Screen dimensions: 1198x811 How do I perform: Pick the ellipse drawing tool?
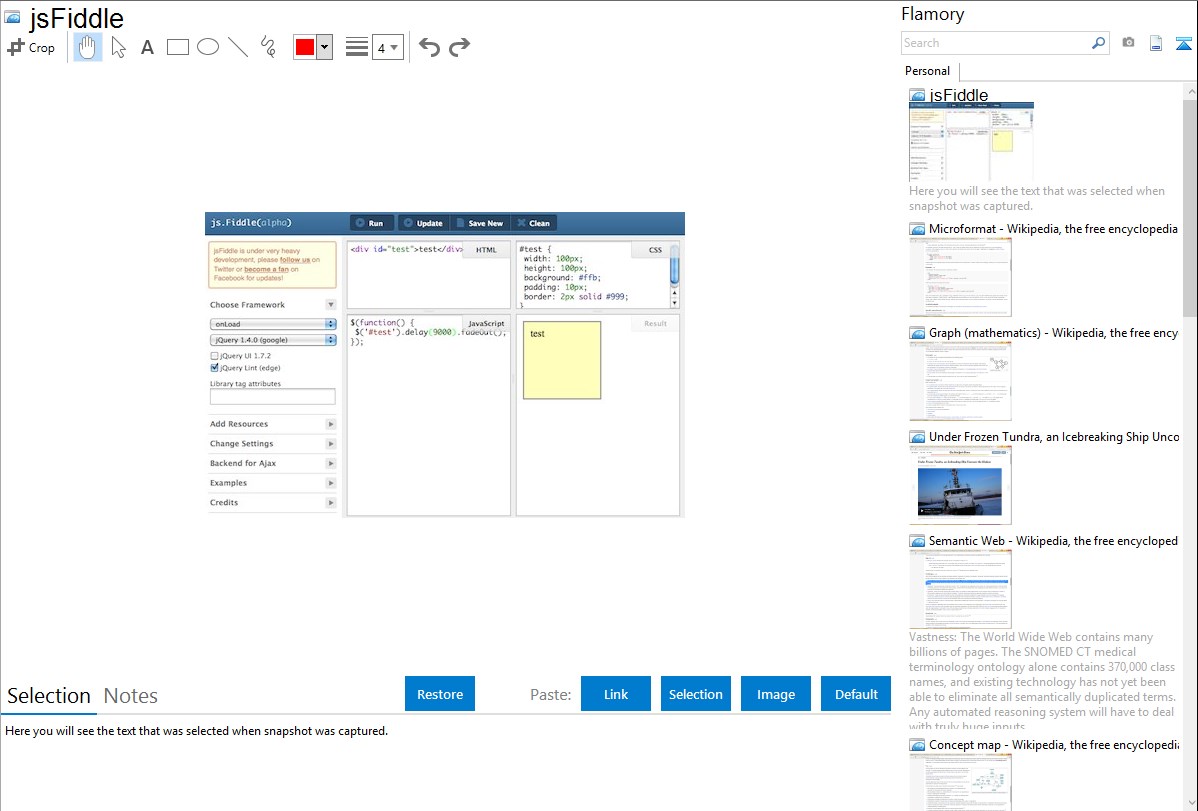pyautogui.click(x=208, y=47)
